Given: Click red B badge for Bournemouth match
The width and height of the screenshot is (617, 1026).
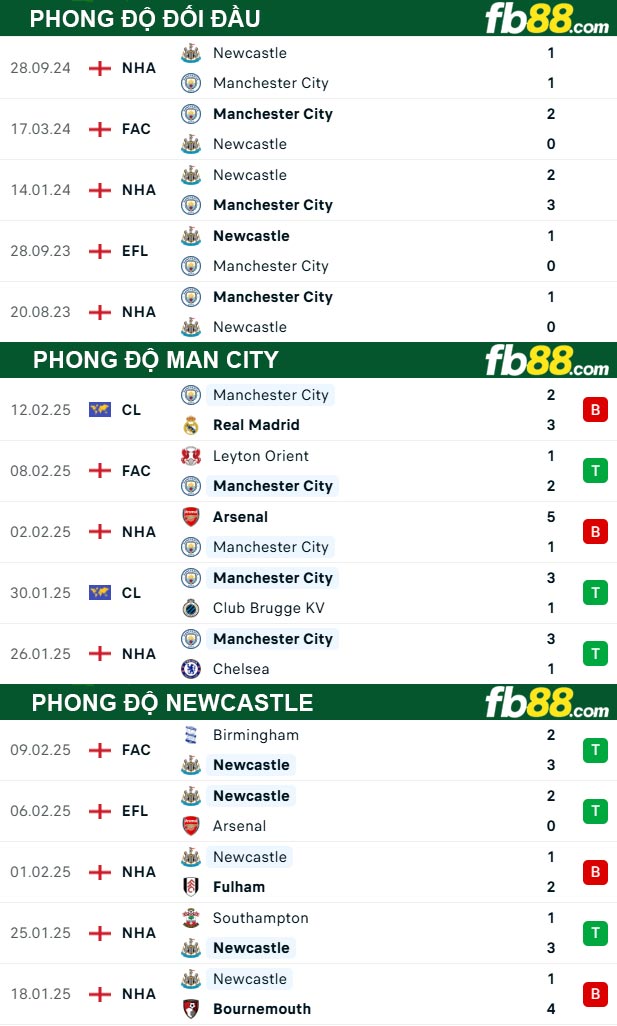Looking at the screenshot, I should point(595,993).
